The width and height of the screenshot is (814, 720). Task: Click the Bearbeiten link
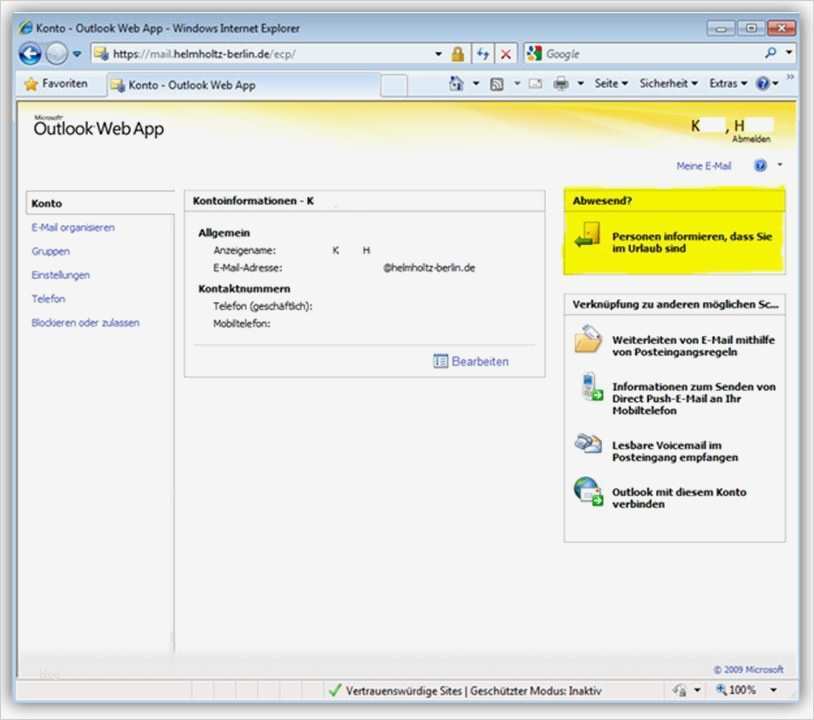(x=480, y=361)
